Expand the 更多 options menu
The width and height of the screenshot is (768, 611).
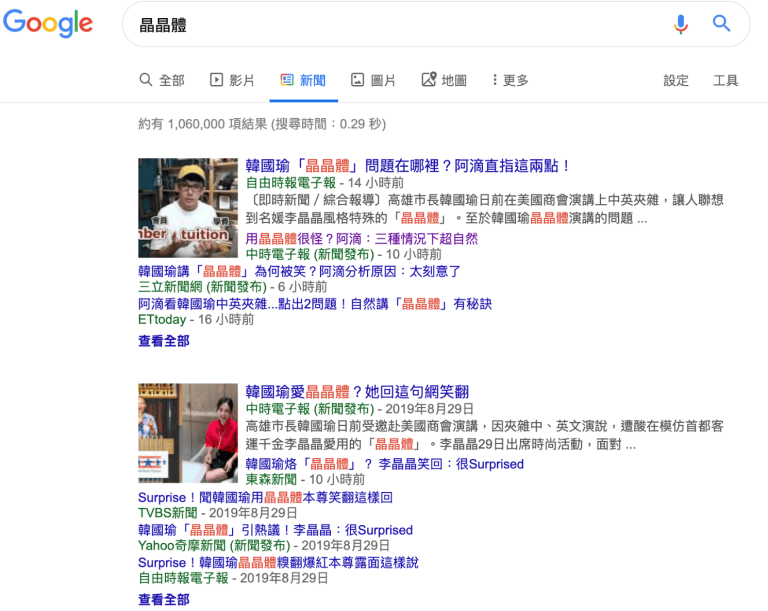pyautogui.click(x=510, y=80)
